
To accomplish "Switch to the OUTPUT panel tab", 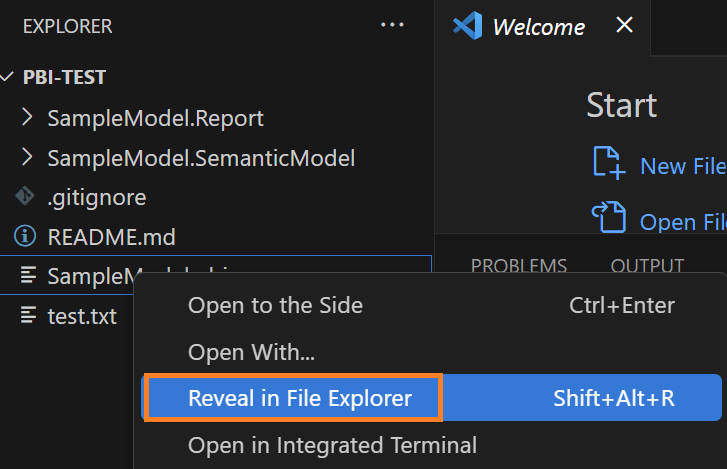I will [x=647, y=266].
